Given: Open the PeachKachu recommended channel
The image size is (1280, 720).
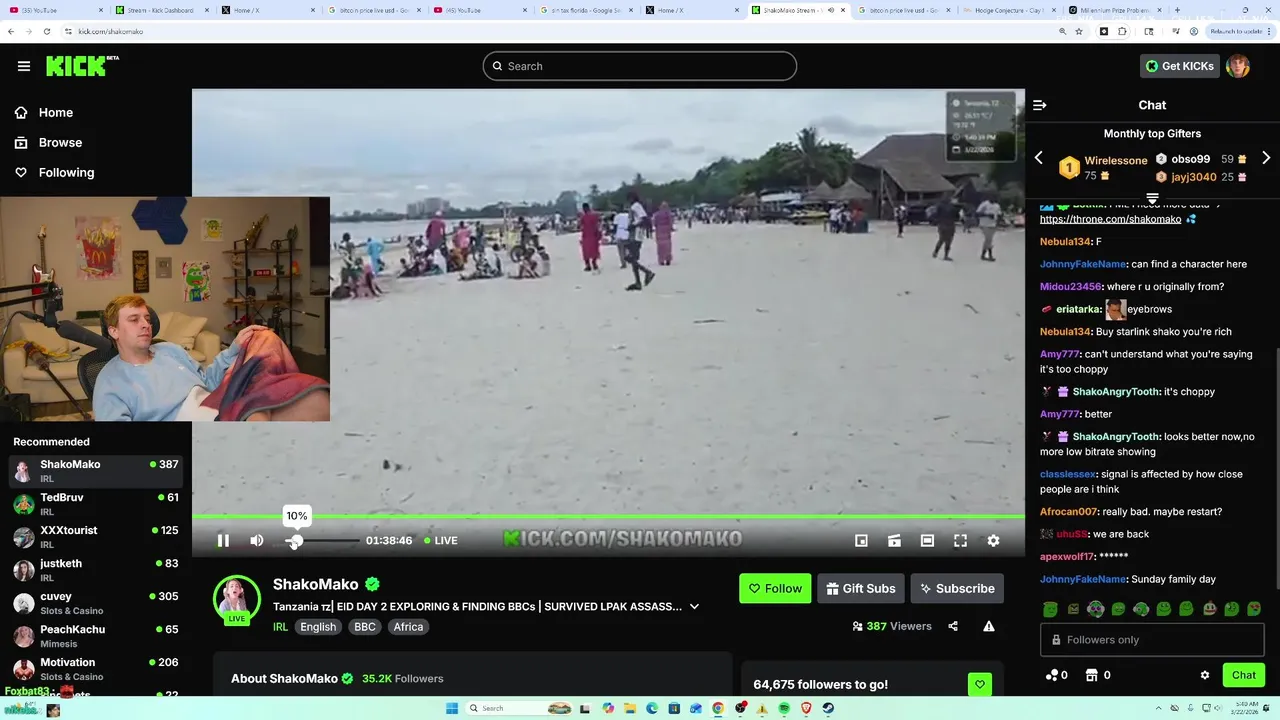Looking at the screenshot, I should click(96, 636).
